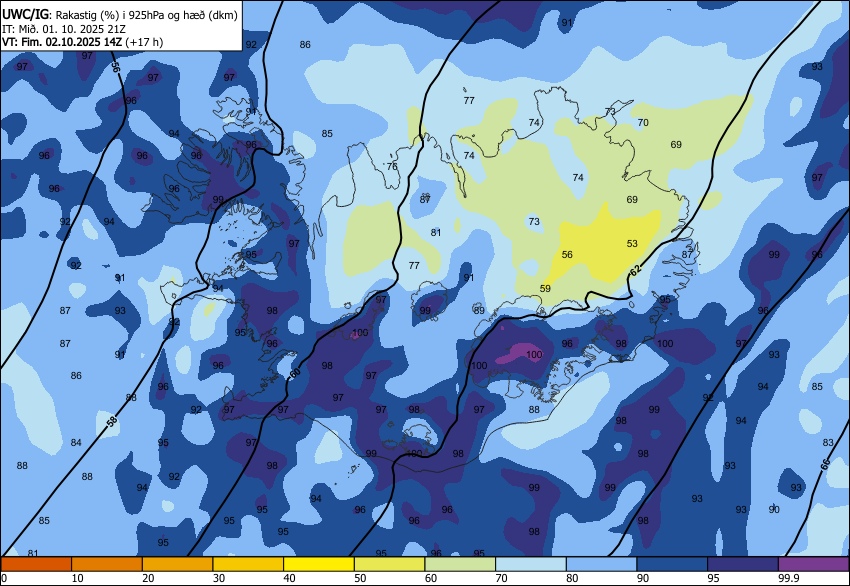Click the 'IT: Mið. 01. 10. 2025 21Z' line

(x=63, y=29)
